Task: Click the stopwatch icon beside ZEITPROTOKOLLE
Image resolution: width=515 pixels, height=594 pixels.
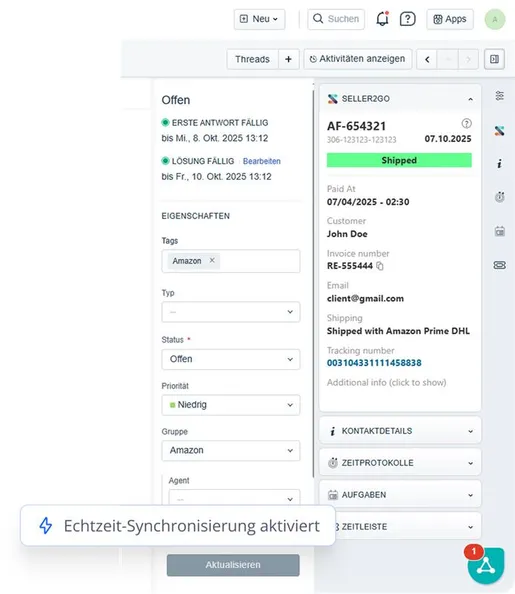Action: pos(332,463)
